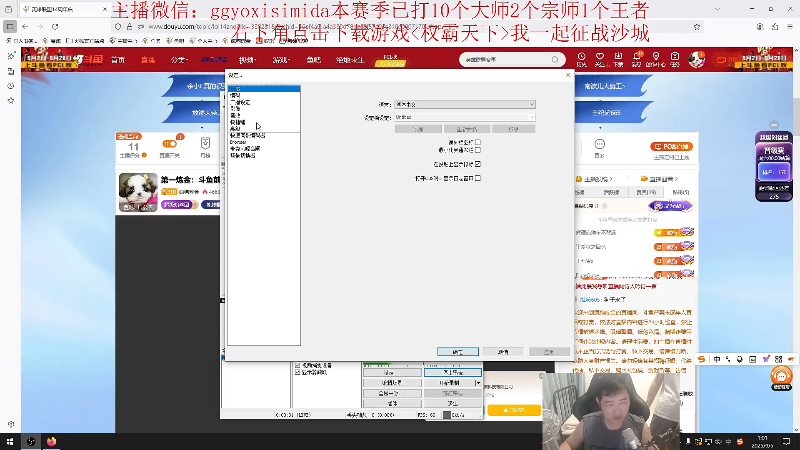Switch to Firefox from the taskbar

coord(52,441)
